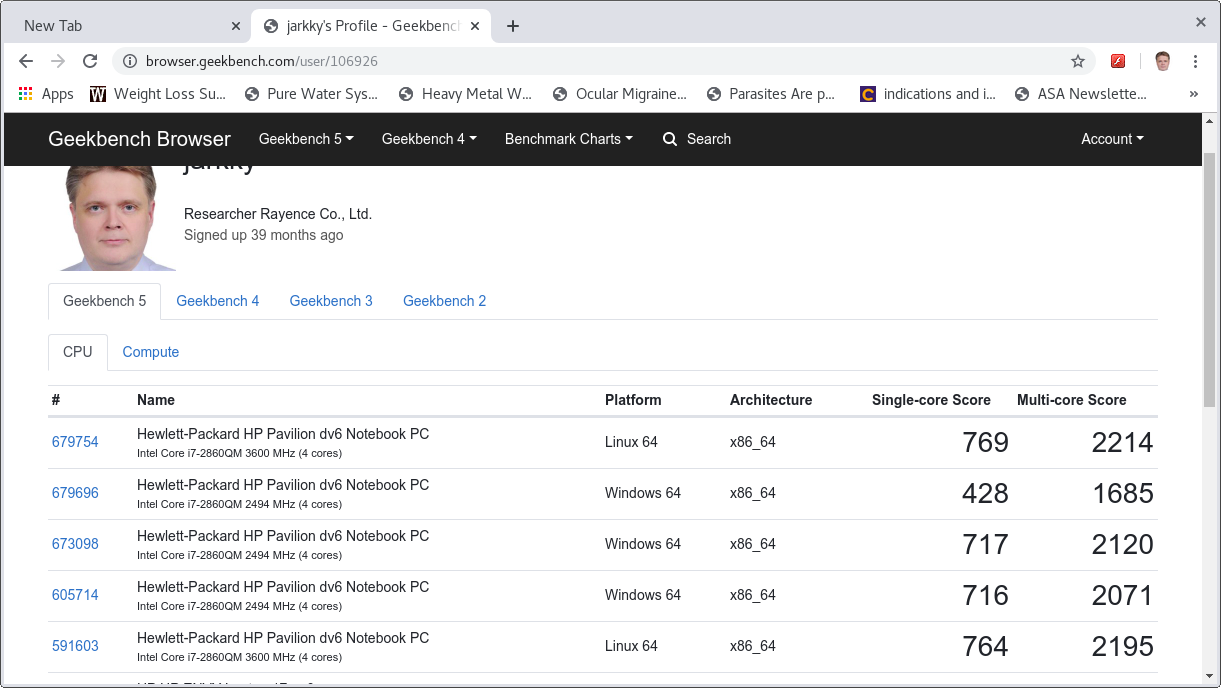This screenshot has height=688, width=1221.
Task: Close the browser window with X
Action: [x=1201, y=21]
